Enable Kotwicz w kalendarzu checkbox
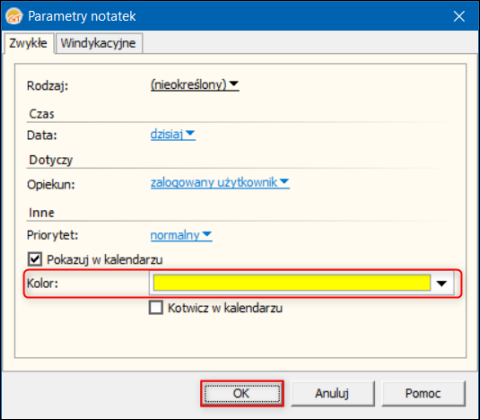The image size is (480, 420). coord(156,308)
